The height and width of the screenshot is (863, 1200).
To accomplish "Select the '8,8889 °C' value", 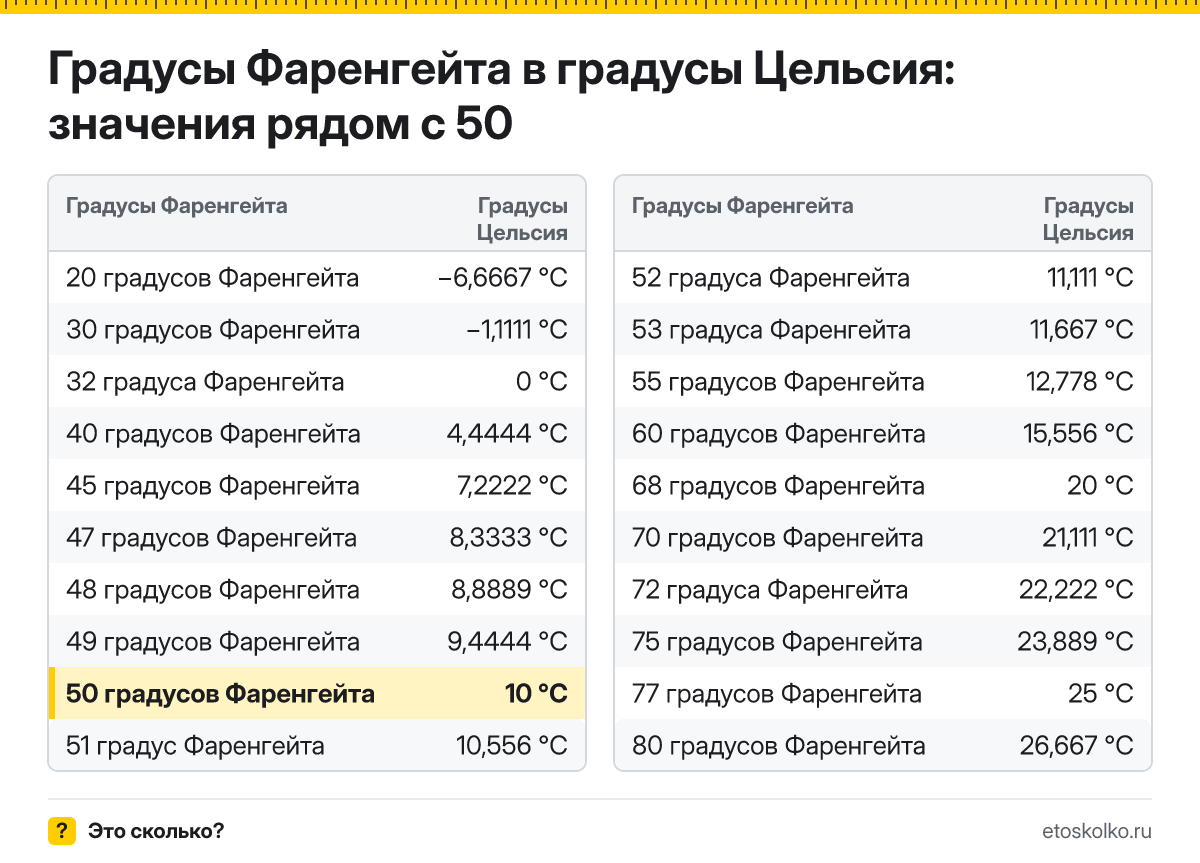I will click(510, 590).
